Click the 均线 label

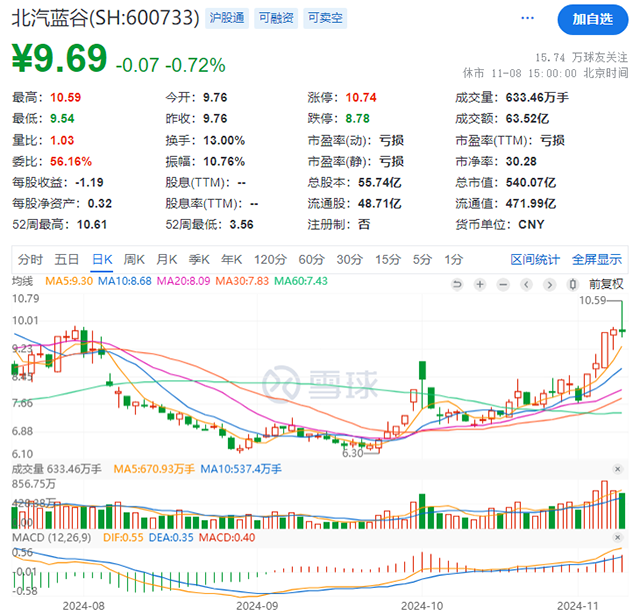coord(22,281)
